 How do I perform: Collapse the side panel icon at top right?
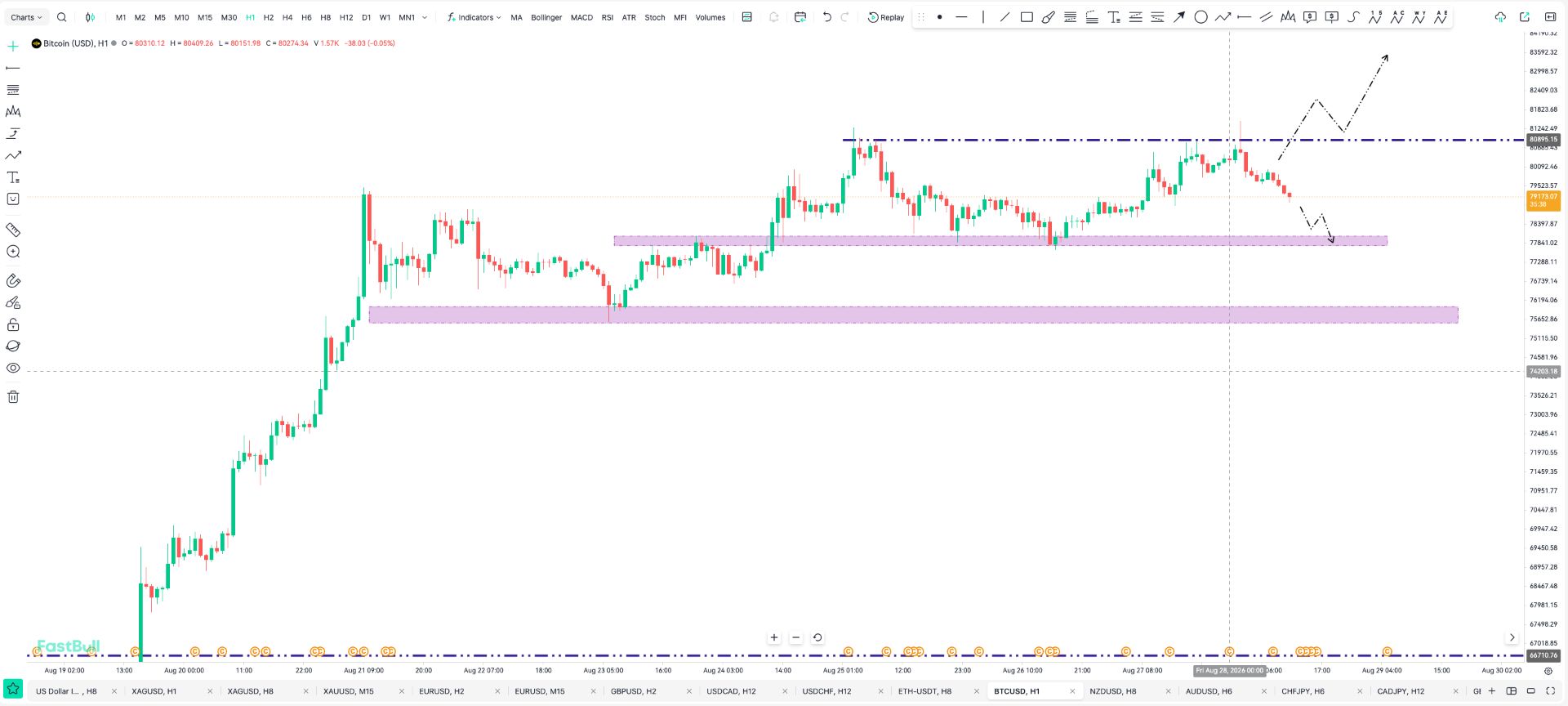click(x=1550, y=17)
